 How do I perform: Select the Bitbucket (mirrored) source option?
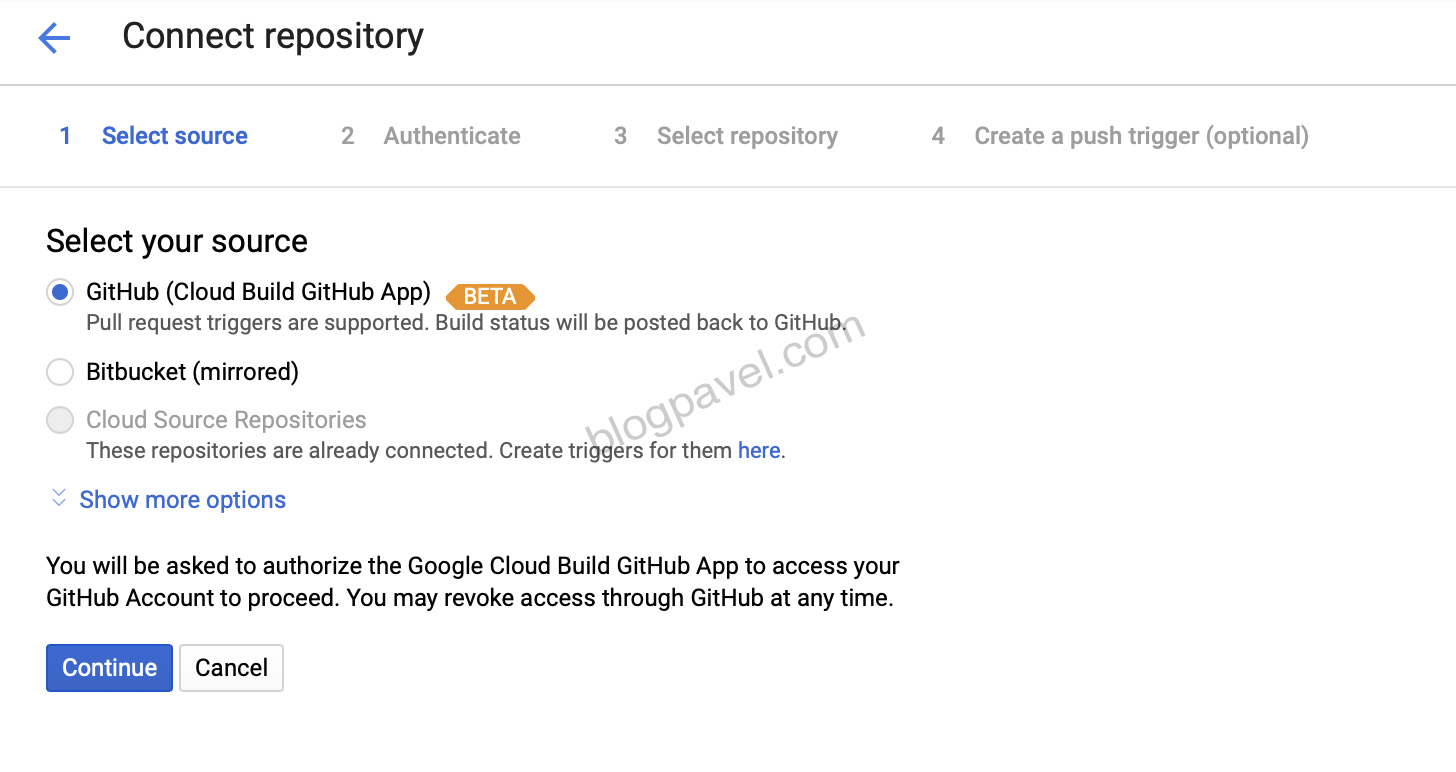(x=59, y=371)
